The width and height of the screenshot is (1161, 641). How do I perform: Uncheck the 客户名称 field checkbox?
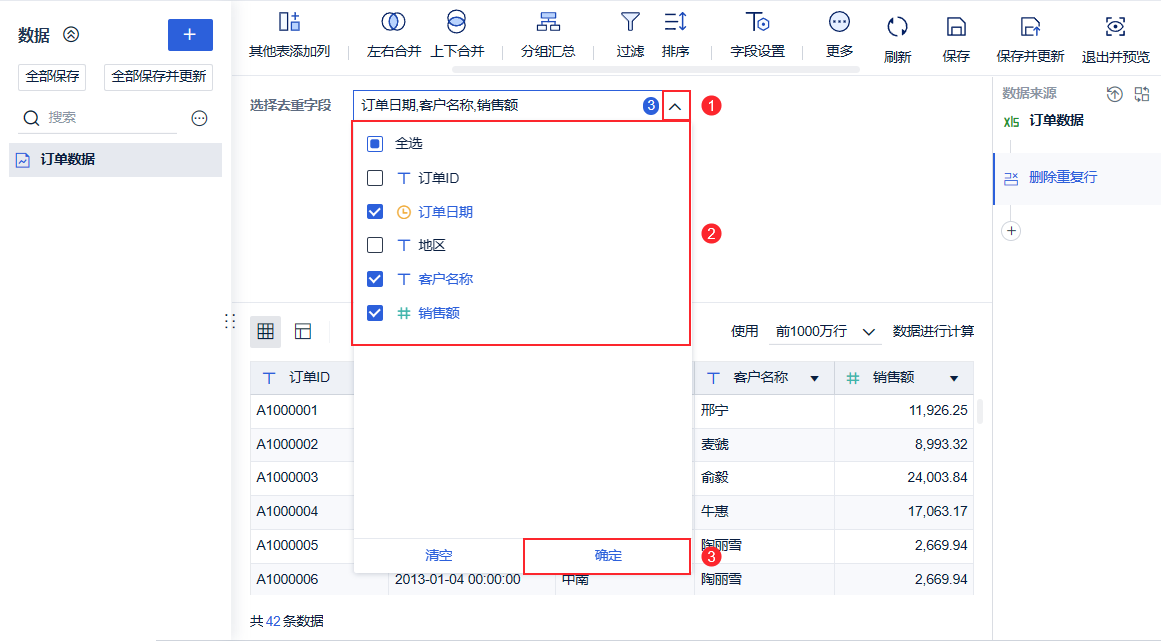(x=375, y=279)
